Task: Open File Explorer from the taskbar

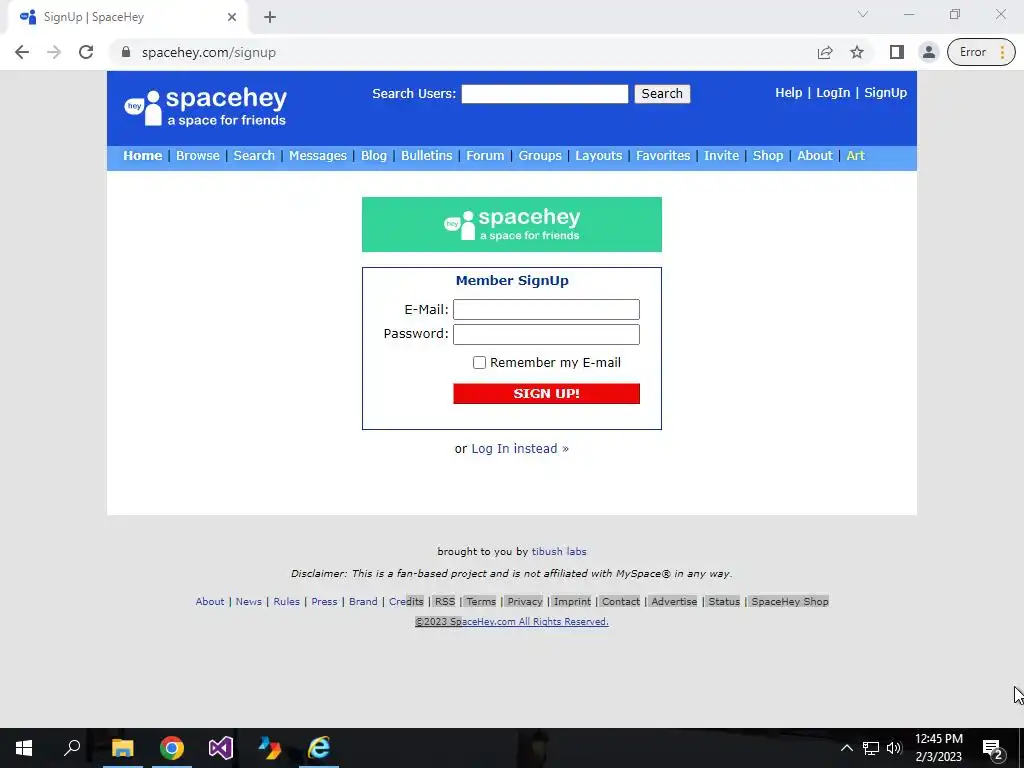Action: (x=122, y=748)
